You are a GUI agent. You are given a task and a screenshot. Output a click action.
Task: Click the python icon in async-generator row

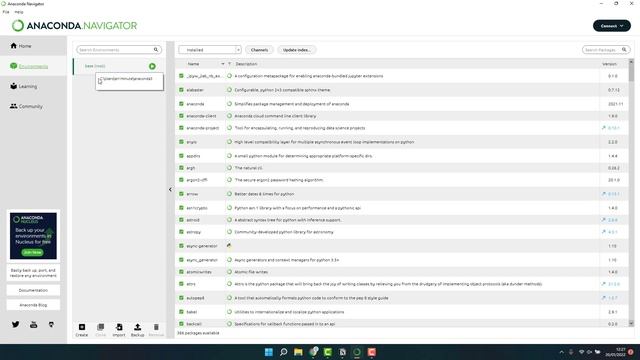click(x=229, y=246)
